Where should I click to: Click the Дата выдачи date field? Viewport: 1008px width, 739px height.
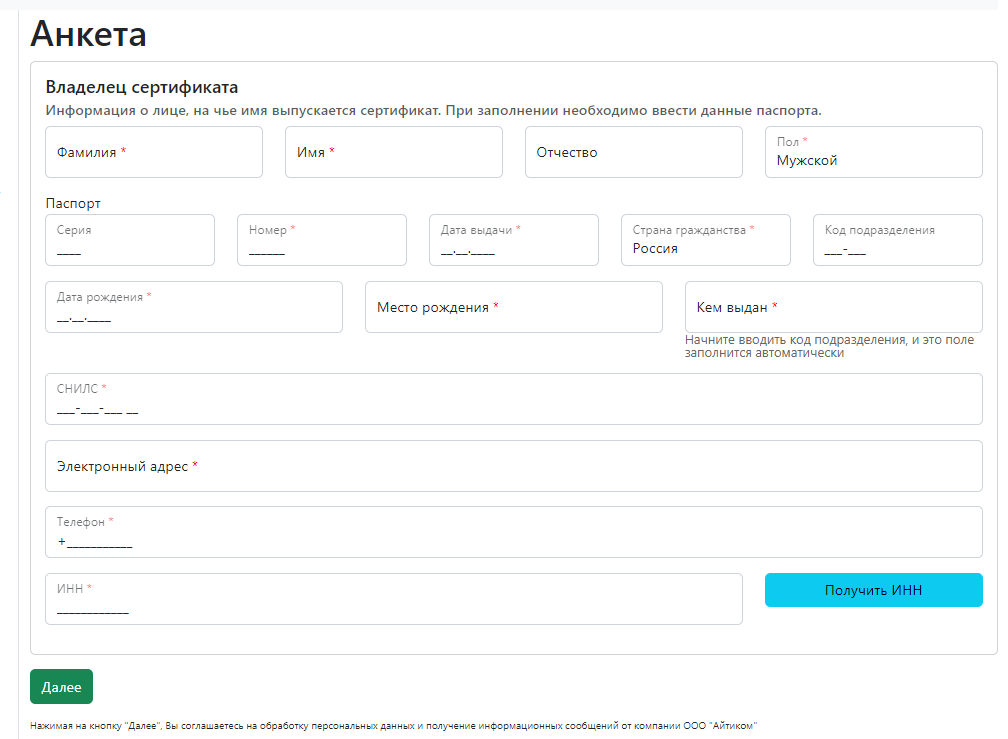click(513, 241)
